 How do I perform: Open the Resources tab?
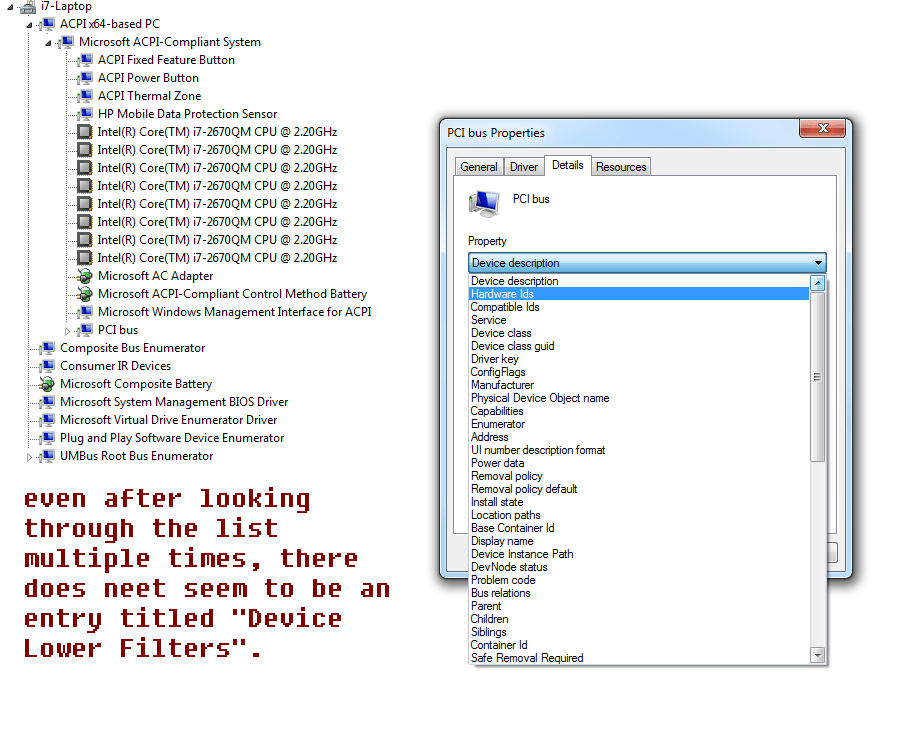[x=620, y=167]
